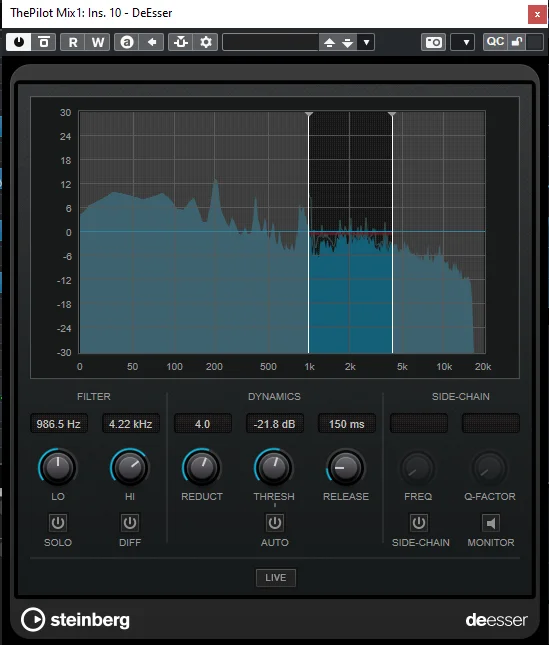Screen dimensions: 549x645
Task: Click the side-chain frequency value field
Action: 419,424
